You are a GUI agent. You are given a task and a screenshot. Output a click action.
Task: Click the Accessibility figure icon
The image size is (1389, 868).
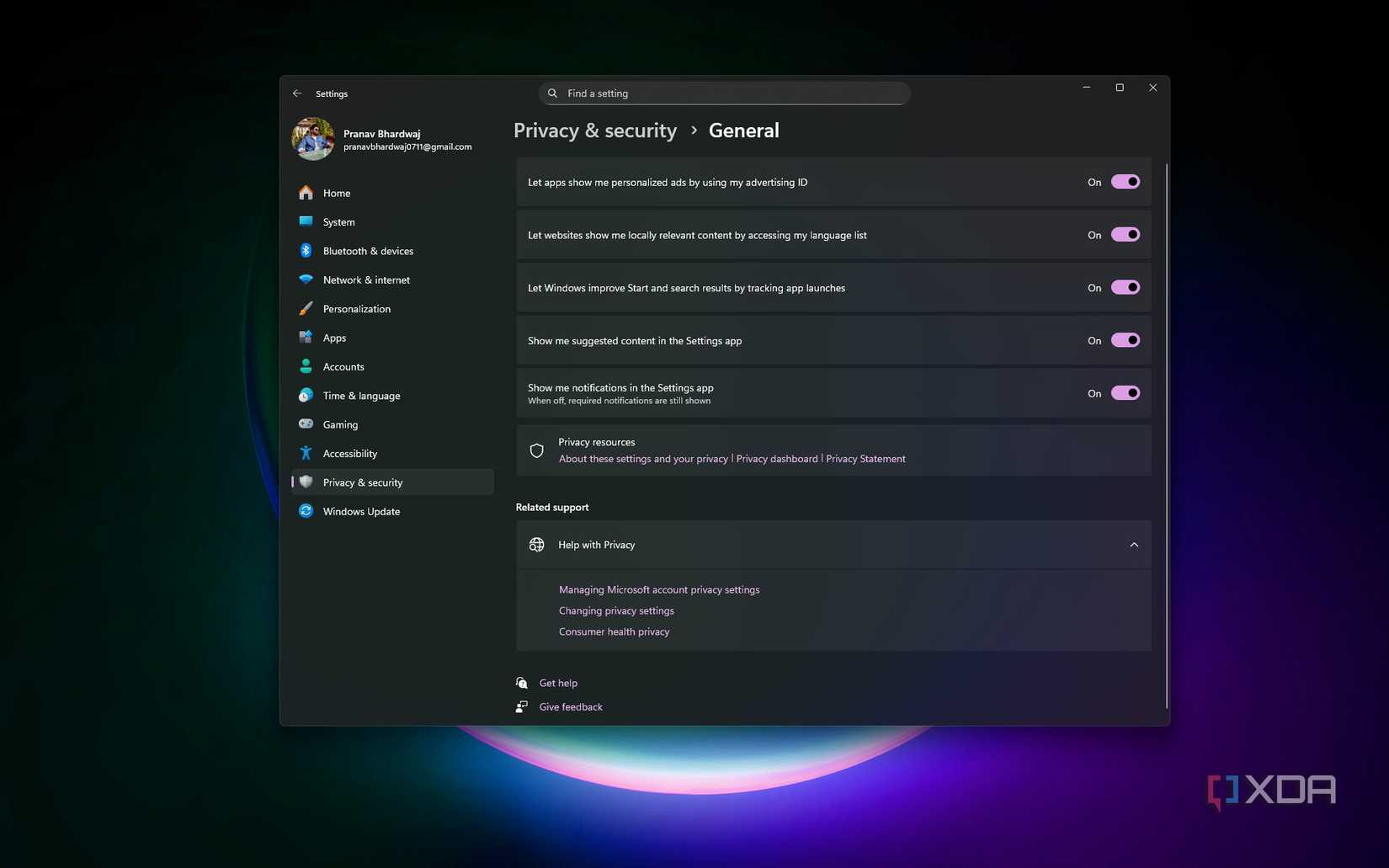coord(306,453)
